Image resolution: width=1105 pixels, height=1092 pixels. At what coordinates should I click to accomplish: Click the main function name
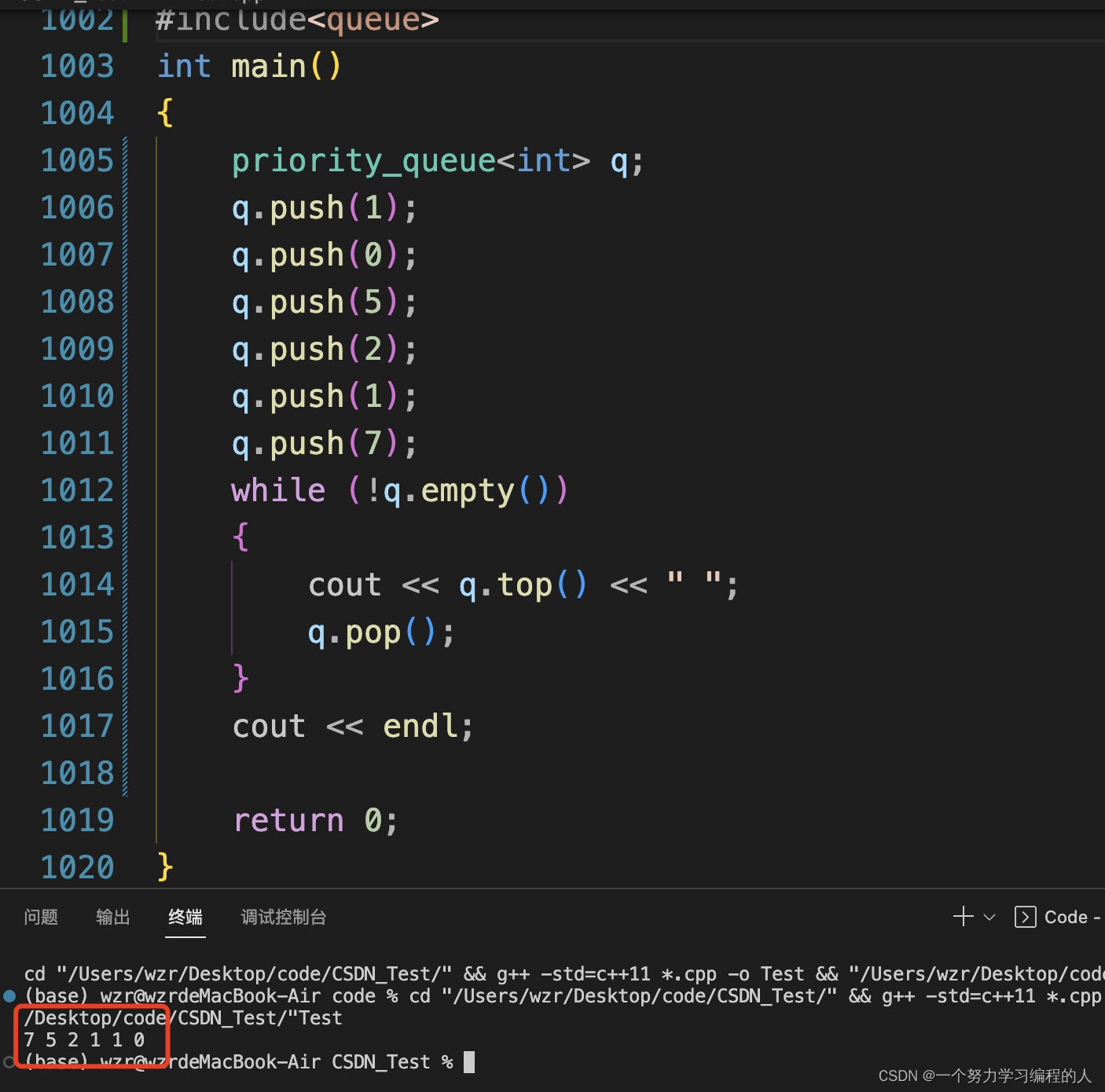[x=268, y=66]
